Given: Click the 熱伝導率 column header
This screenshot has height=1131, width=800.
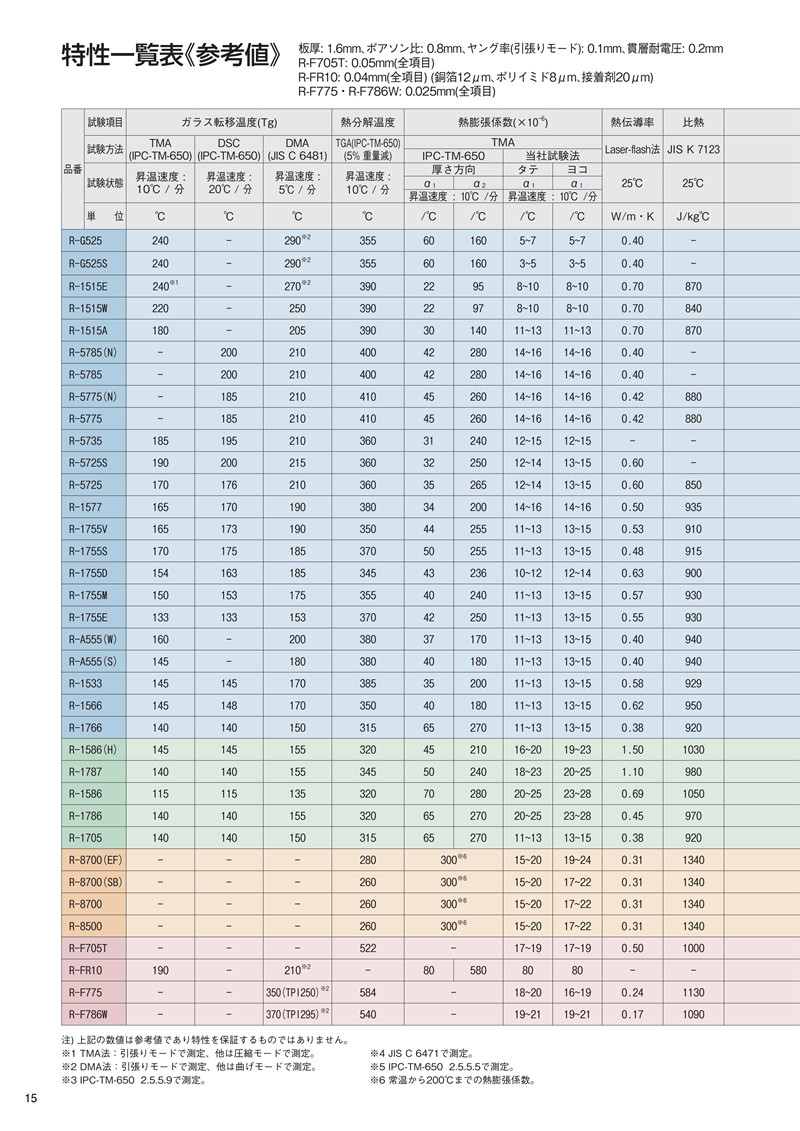Looking at the screenshot, I should pos(632,122).
